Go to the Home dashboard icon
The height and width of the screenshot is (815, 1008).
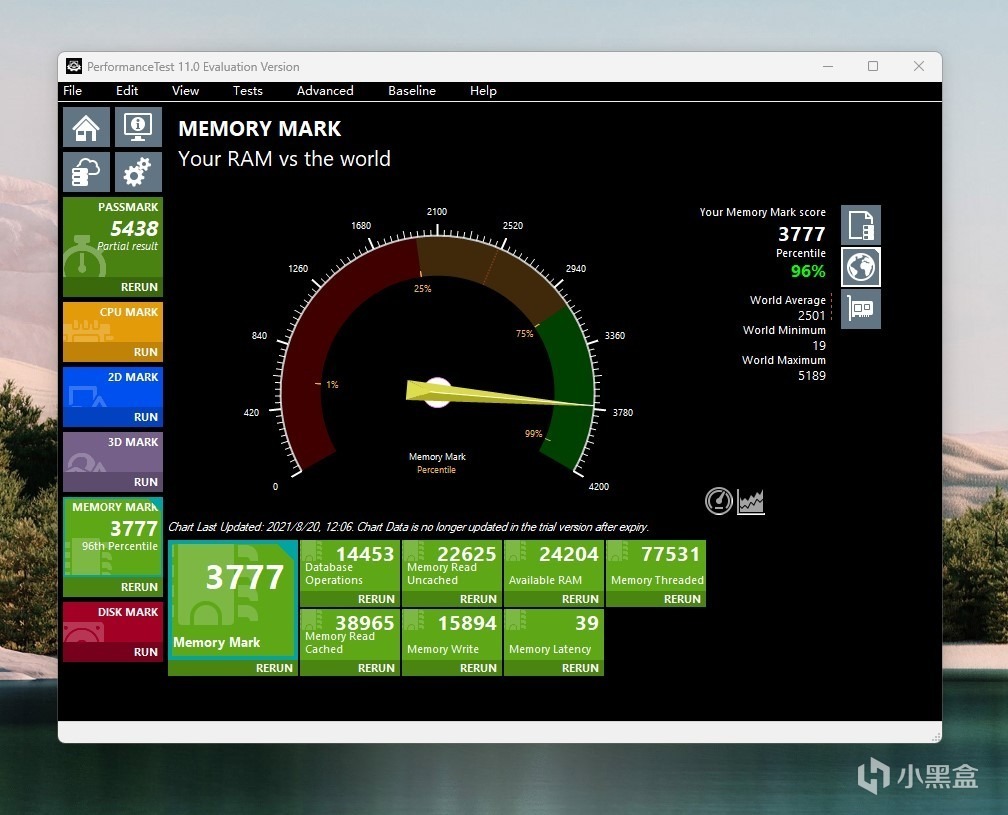pos(86,127)
